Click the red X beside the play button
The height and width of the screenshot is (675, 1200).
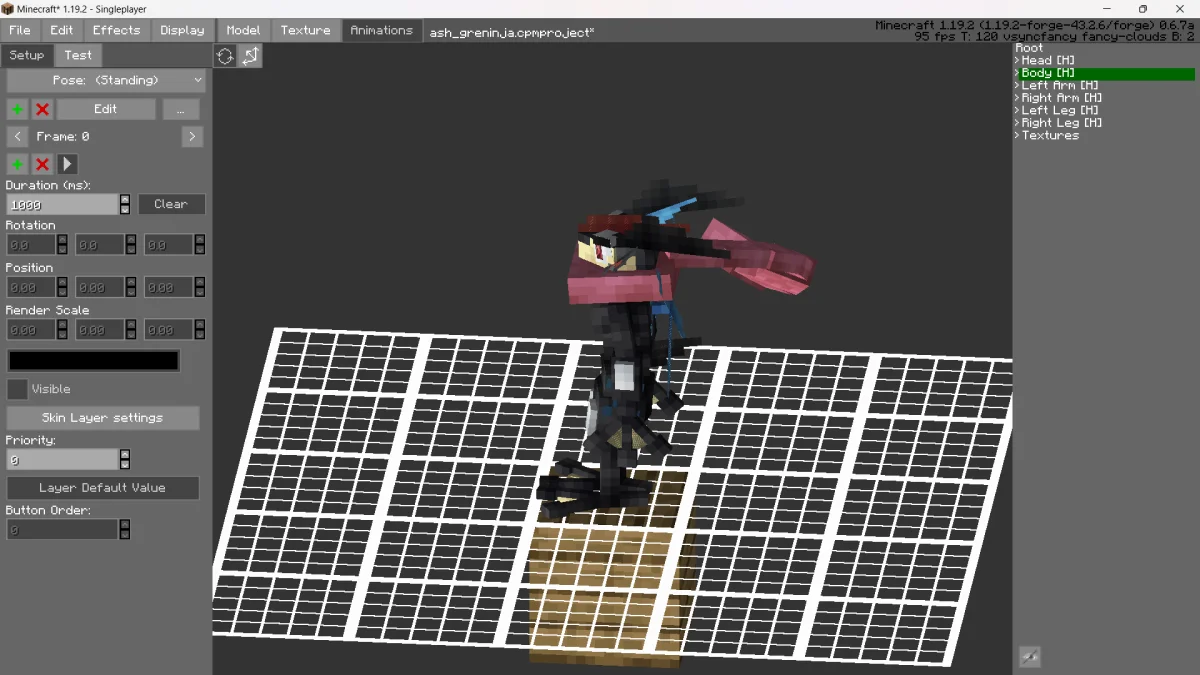pyautogui.click(x=42, y=164)
